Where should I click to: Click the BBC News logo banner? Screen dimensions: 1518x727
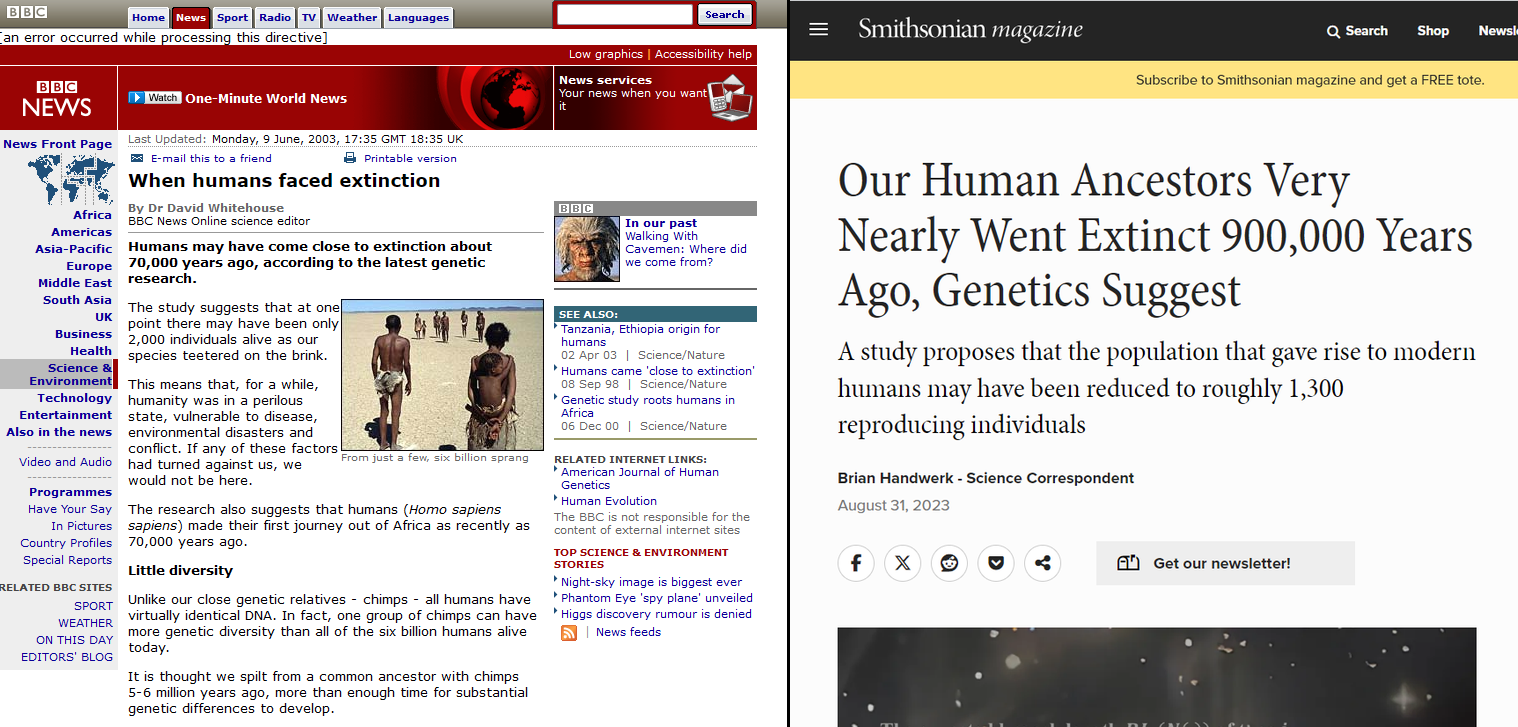tap(58, 98)
